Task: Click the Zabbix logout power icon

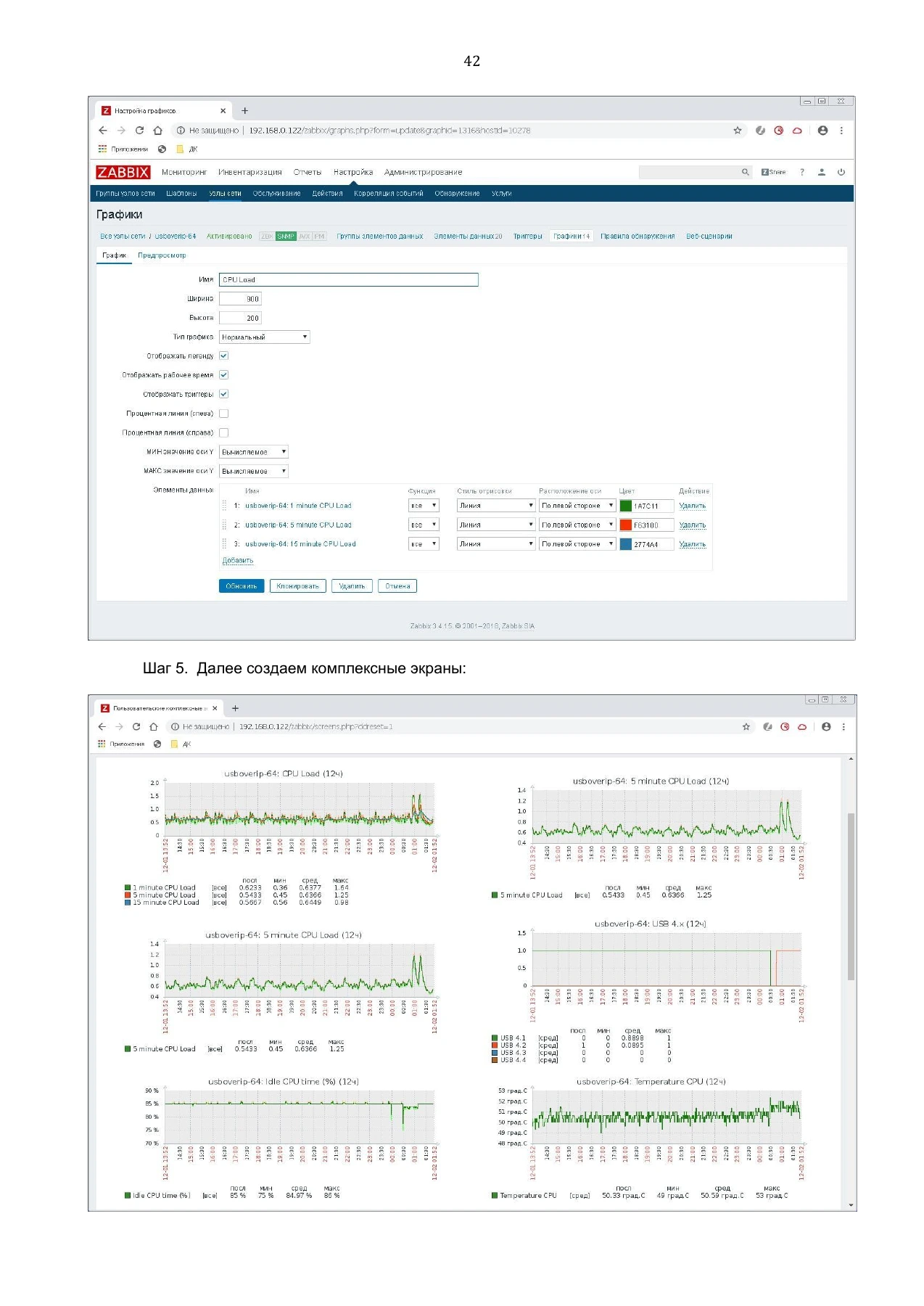Action: click(841, 172)
